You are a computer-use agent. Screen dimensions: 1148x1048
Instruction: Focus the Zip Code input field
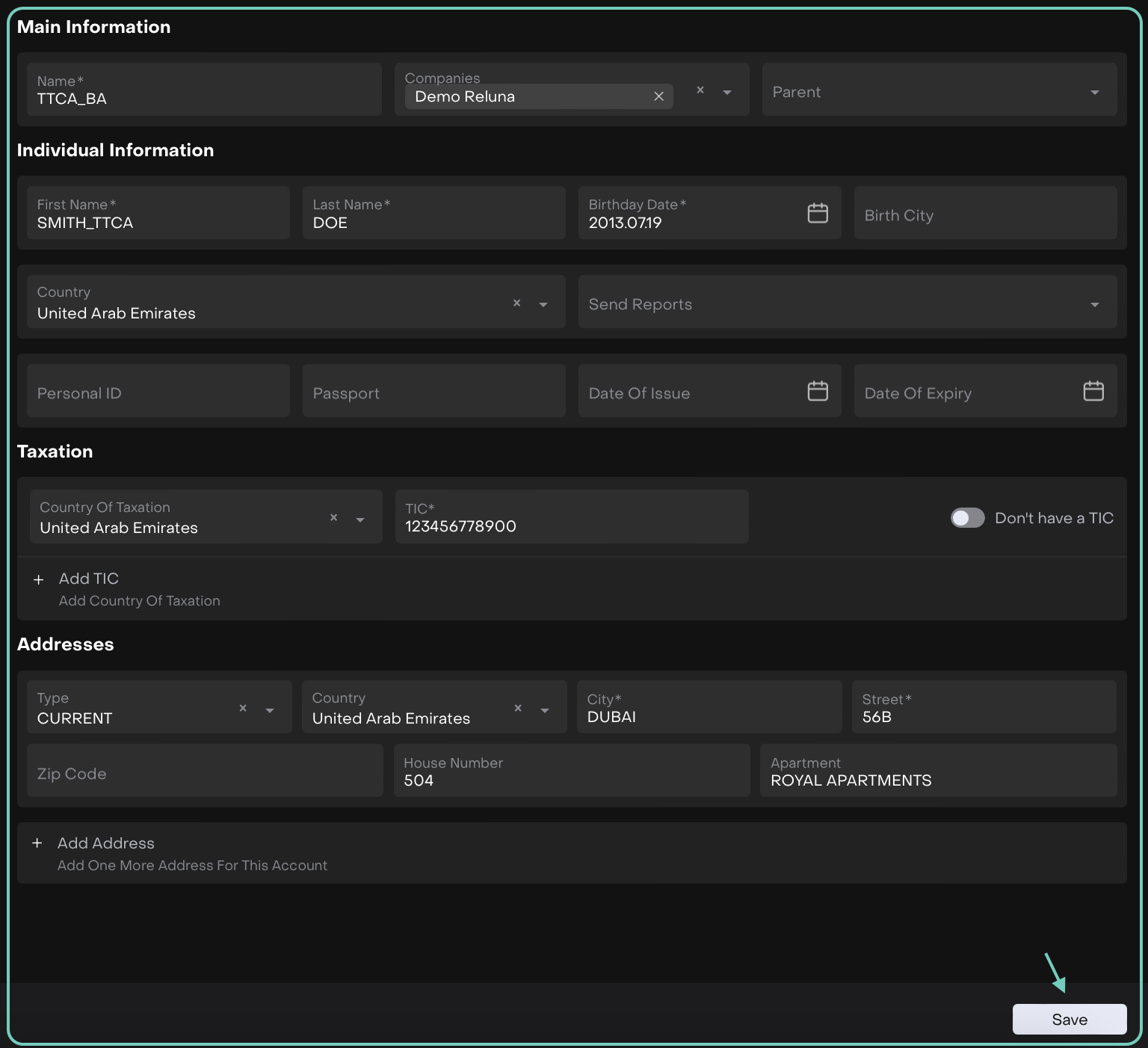pyautogui.click(x=204, y=774)
